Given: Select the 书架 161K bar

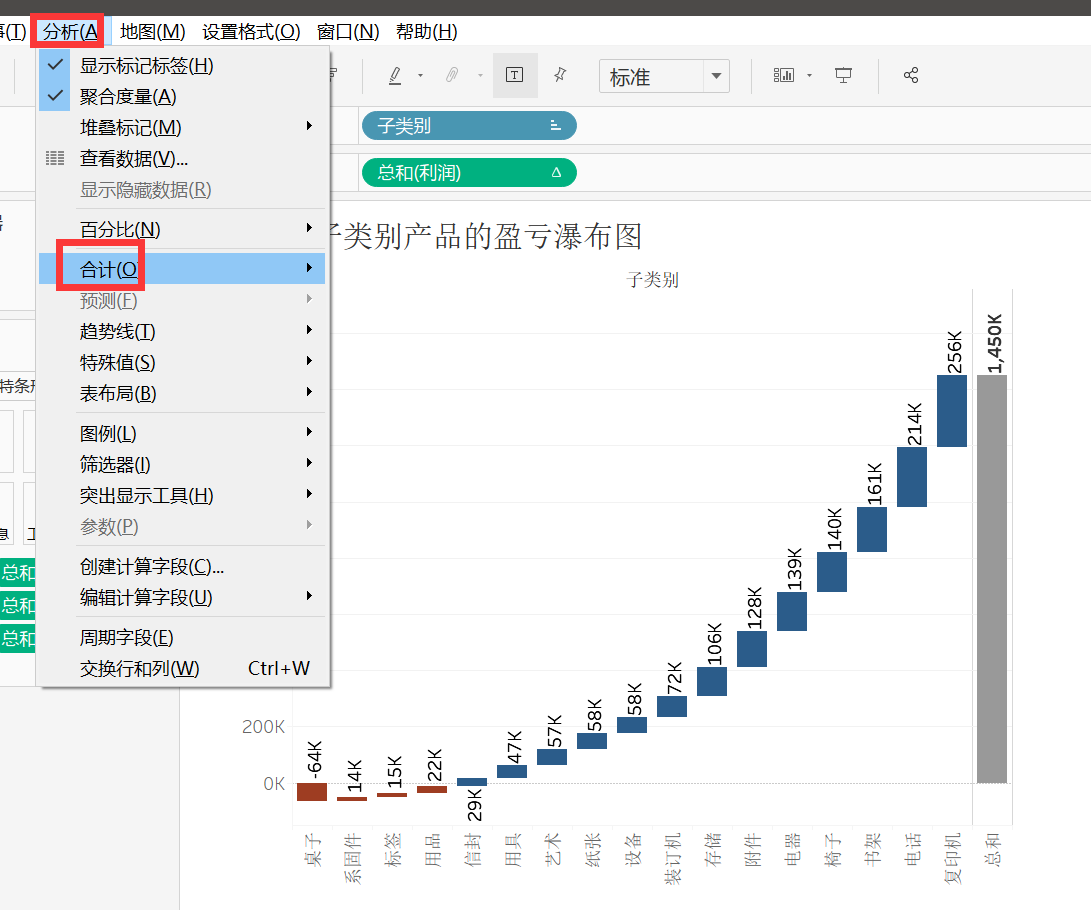Looking at the screenshot, I should (872, 529).
